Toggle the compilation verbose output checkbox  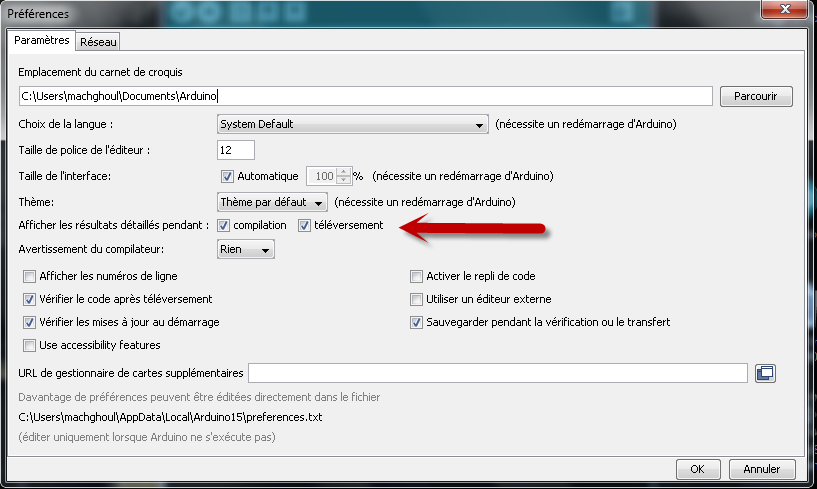pos(223,225)
